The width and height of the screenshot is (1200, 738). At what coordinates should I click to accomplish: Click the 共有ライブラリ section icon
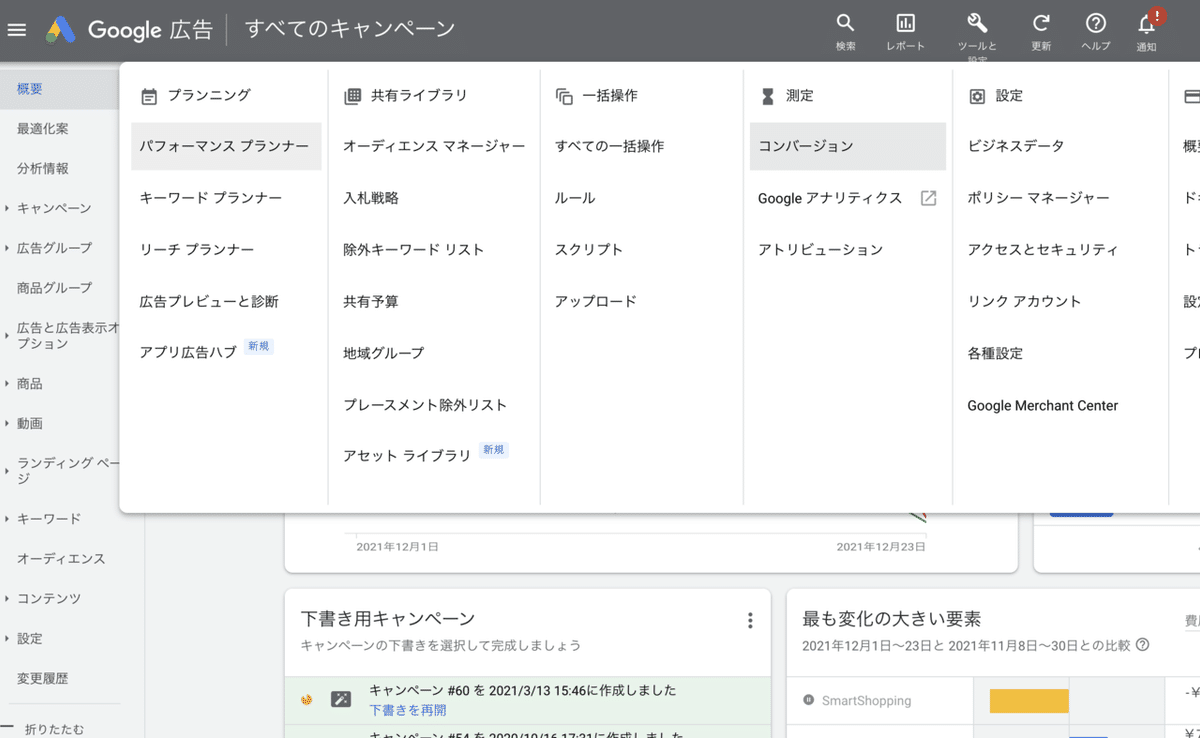tap(355, 95)
